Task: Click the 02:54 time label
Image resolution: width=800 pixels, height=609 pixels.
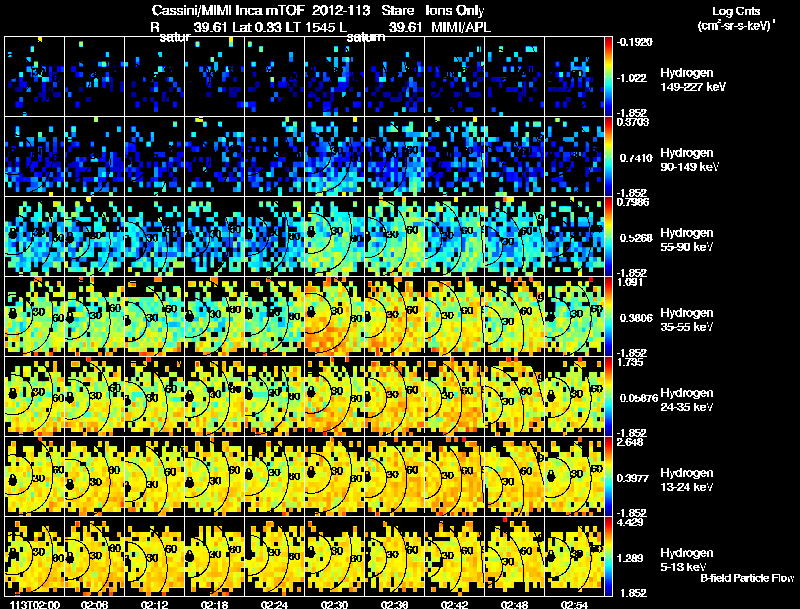Action: coord(574,604)
